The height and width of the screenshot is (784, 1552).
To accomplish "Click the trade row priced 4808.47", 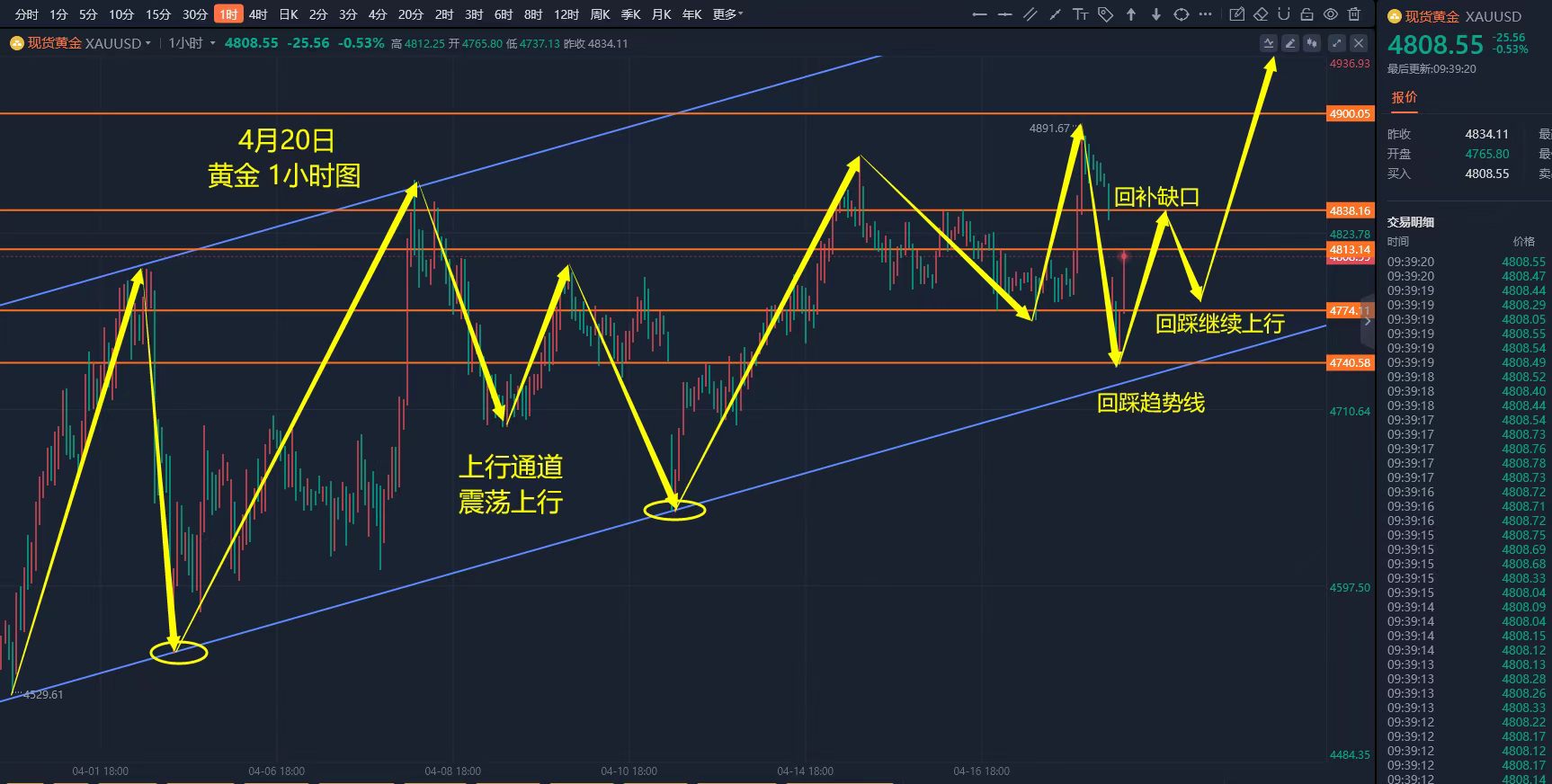I will pos(1467,276).
